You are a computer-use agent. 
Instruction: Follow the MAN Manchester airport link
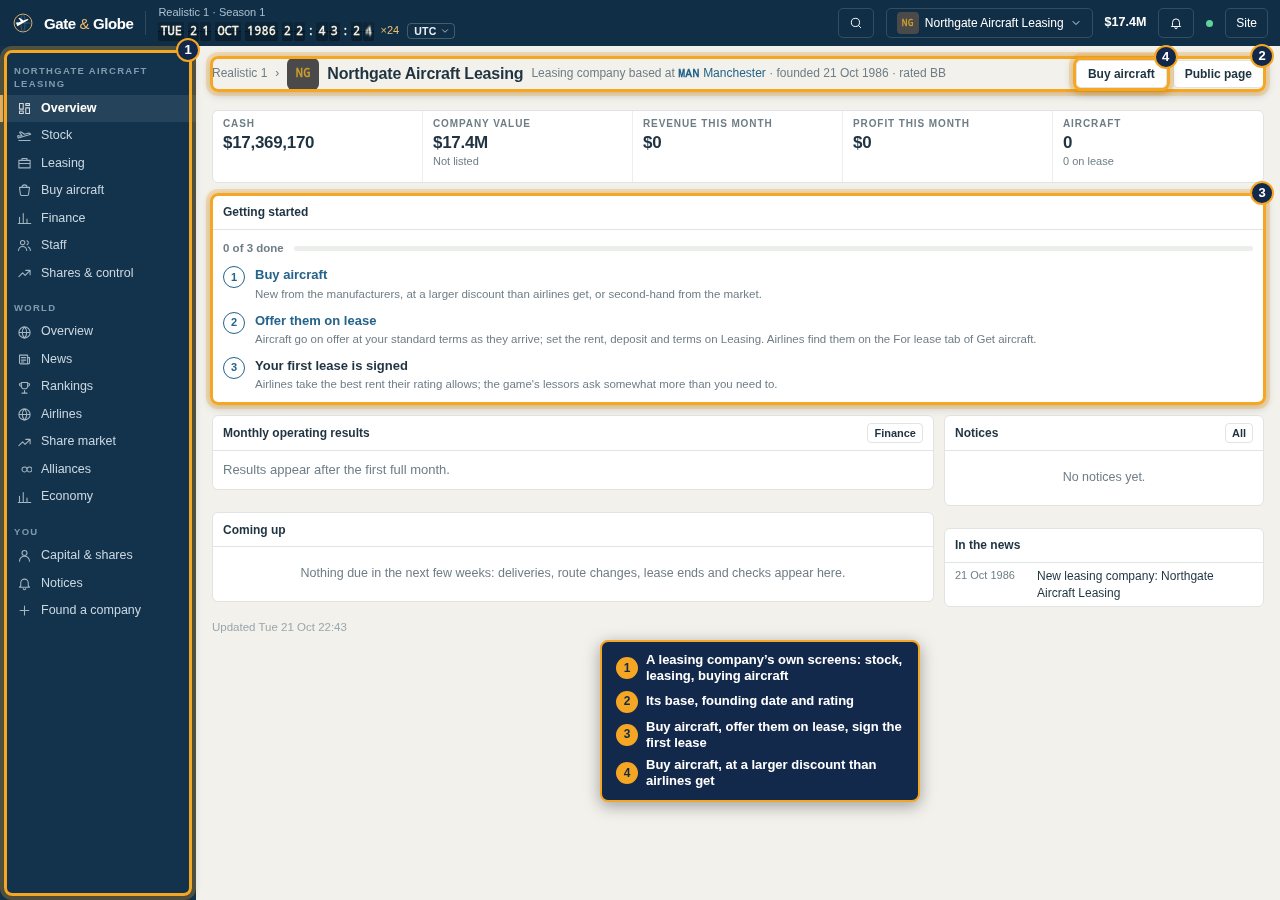click(722, 73)
